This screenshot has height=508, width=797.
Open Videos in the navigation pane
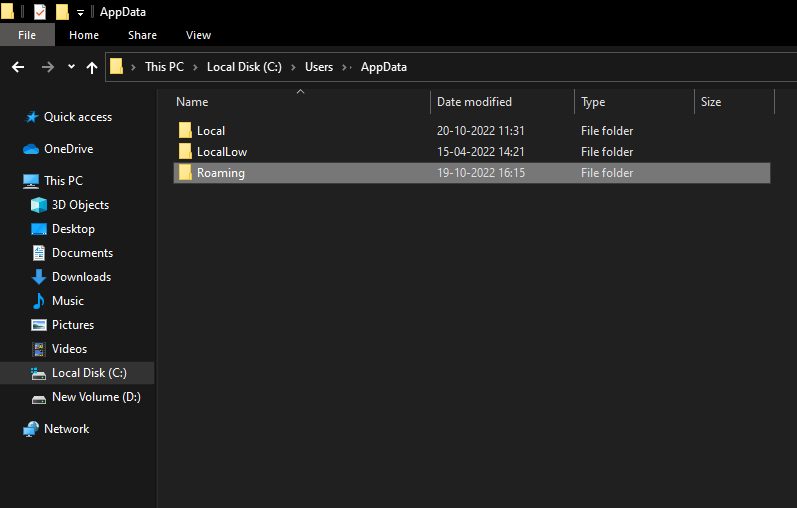[x=69, y=349]
